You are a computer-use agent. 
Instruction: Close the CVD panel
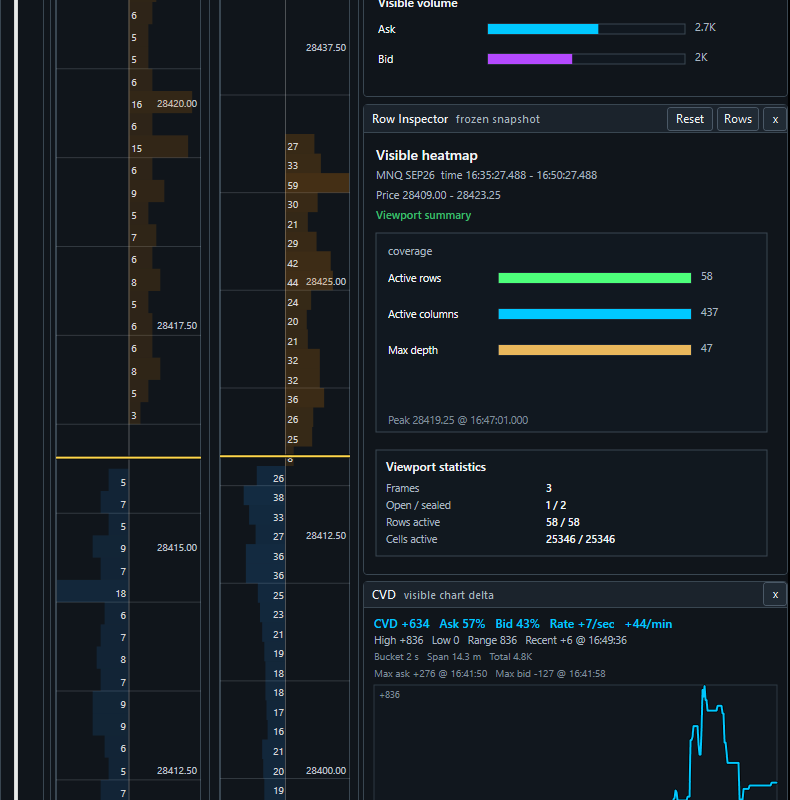pyautogui.click(x=775, y=594)
